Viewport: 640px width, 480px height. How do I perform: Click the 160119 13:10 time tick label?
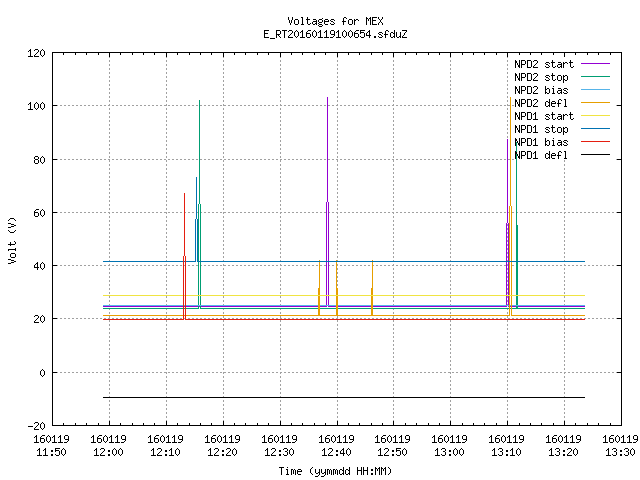coord(507,446)
